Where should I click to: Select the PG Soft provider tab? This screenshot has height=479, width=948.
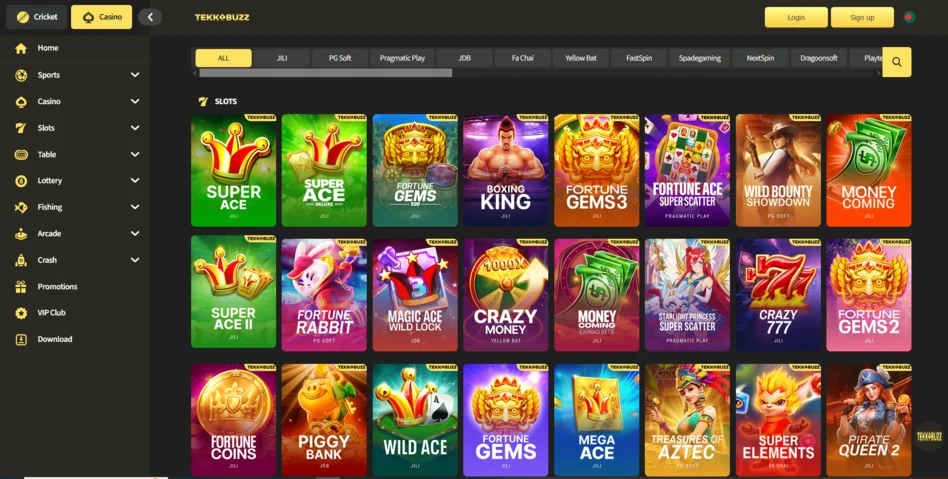[340, 58]
